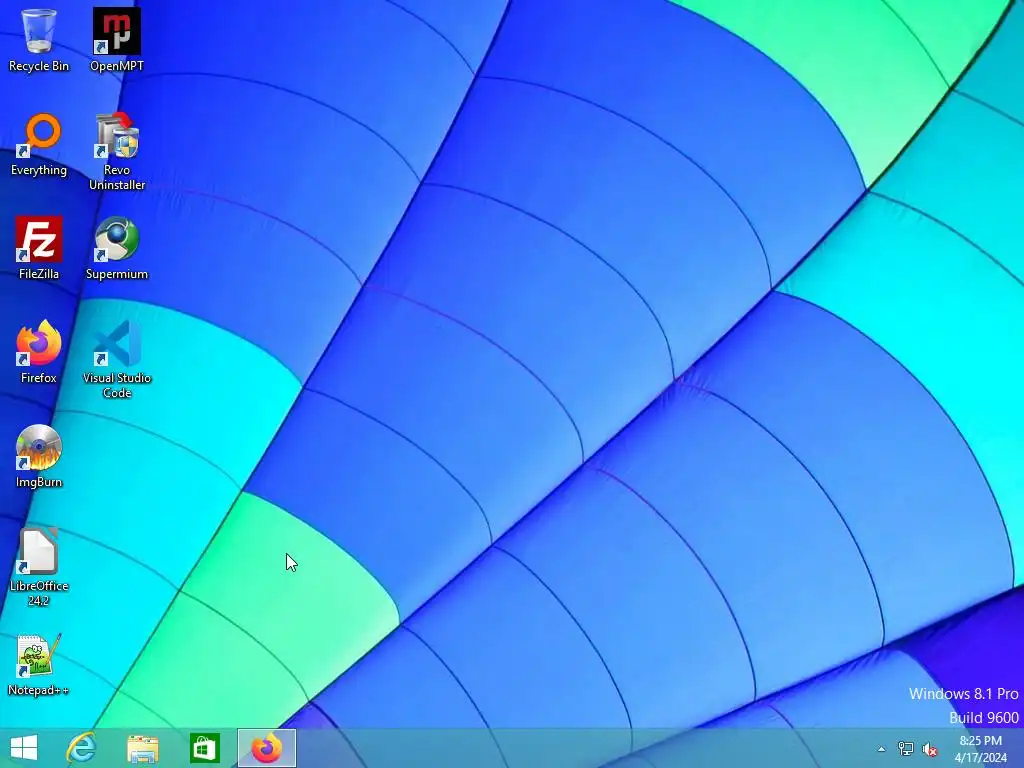Select the ImgBurn desktop shortcut
Screen dimensions: 1024x768
point(39,456)
